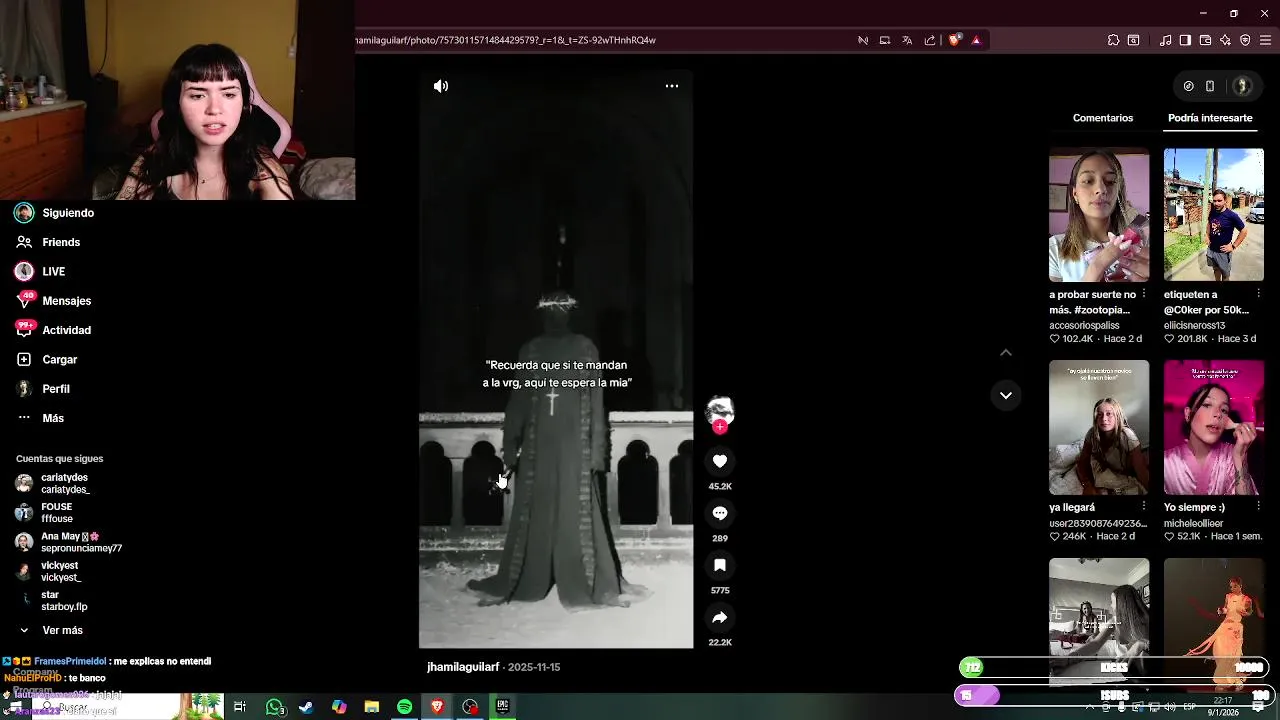1280x720 pixels.
Task: Follow the creator via red plus badge
Action: coord(720,427)
